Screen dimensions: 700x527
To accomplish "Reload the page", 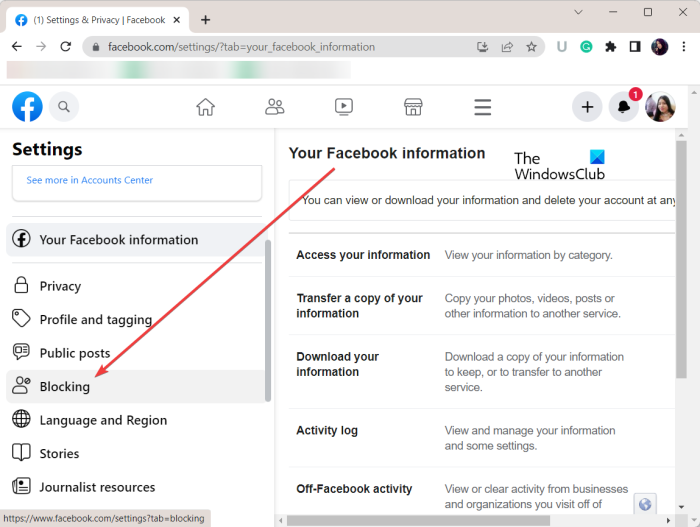I will pos(66,46).
